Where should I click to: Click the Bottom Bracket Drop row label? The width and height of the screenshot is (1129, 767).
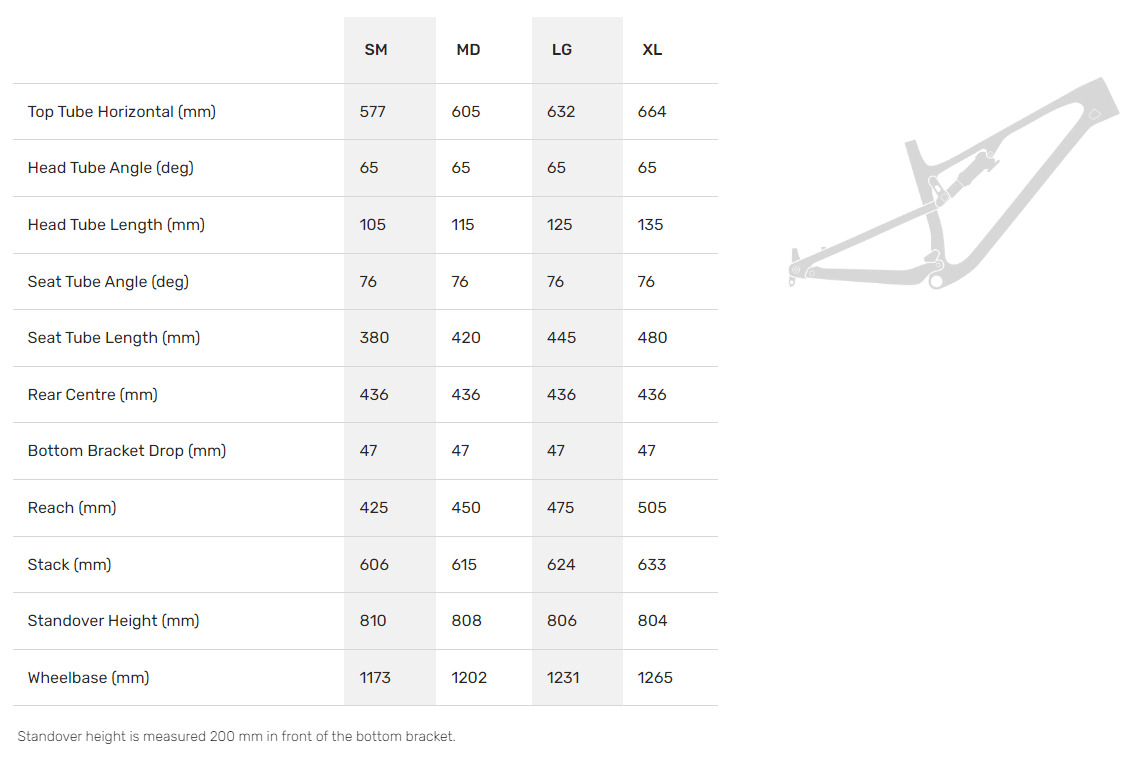(x=127, y=451)
